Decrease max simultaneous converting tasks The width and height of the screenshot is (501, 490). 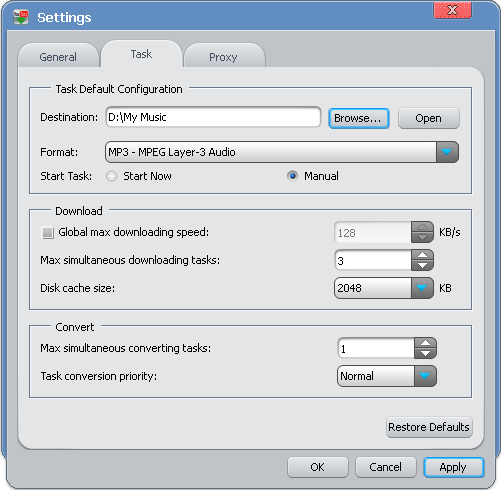[x=425, y=354]
